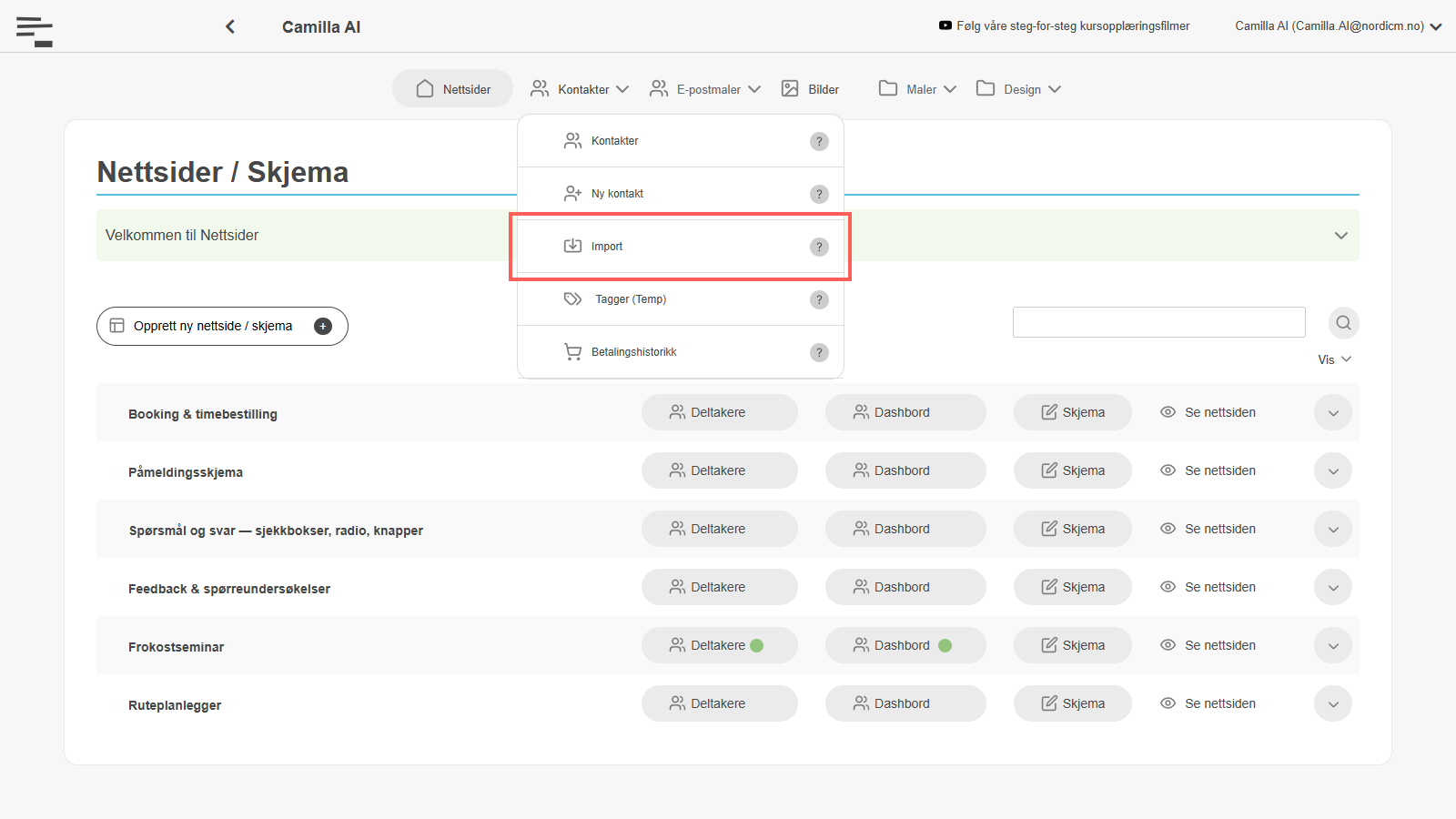Image resolution: width=1456 pixels, height=819 pixels.
Task: Choose Kontakter from the dropdown list
Action: [x=681, y=141]
